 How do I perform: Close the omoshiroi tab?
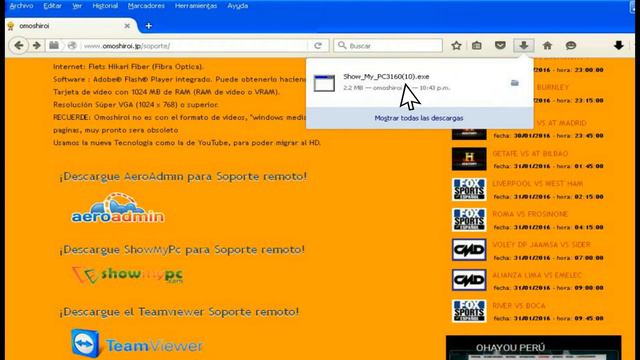(127, 26)
